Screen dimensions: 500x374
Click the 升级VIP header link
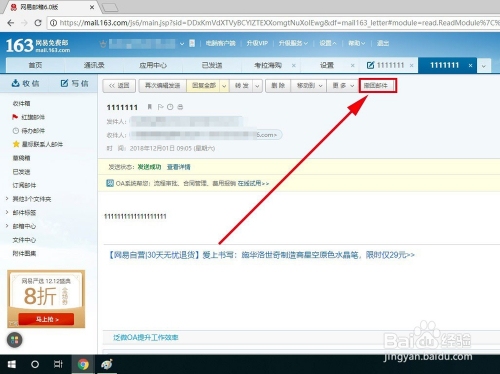tap(257, 43)
